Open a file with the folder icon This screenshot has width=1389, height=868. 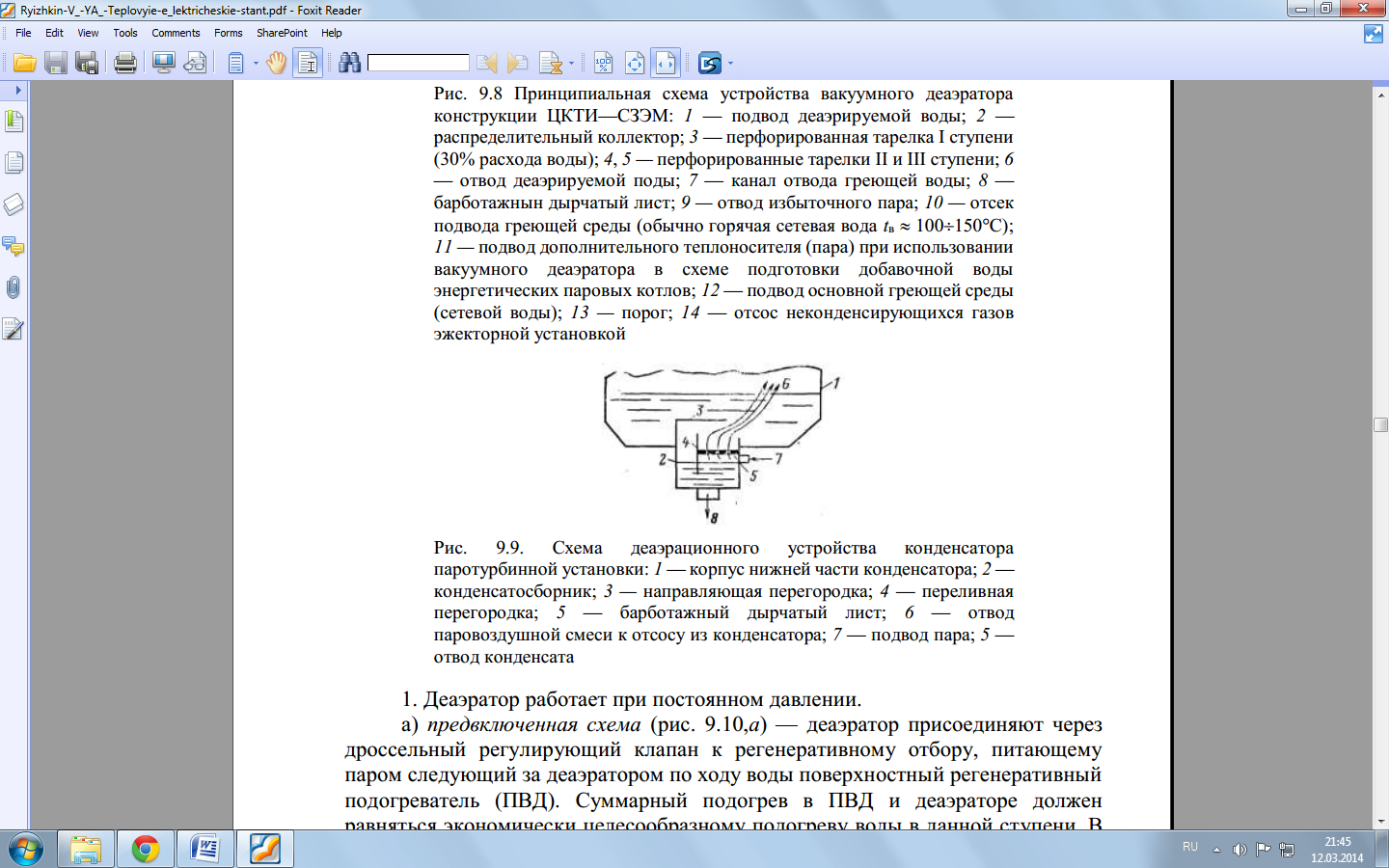(x=25, y=64)
